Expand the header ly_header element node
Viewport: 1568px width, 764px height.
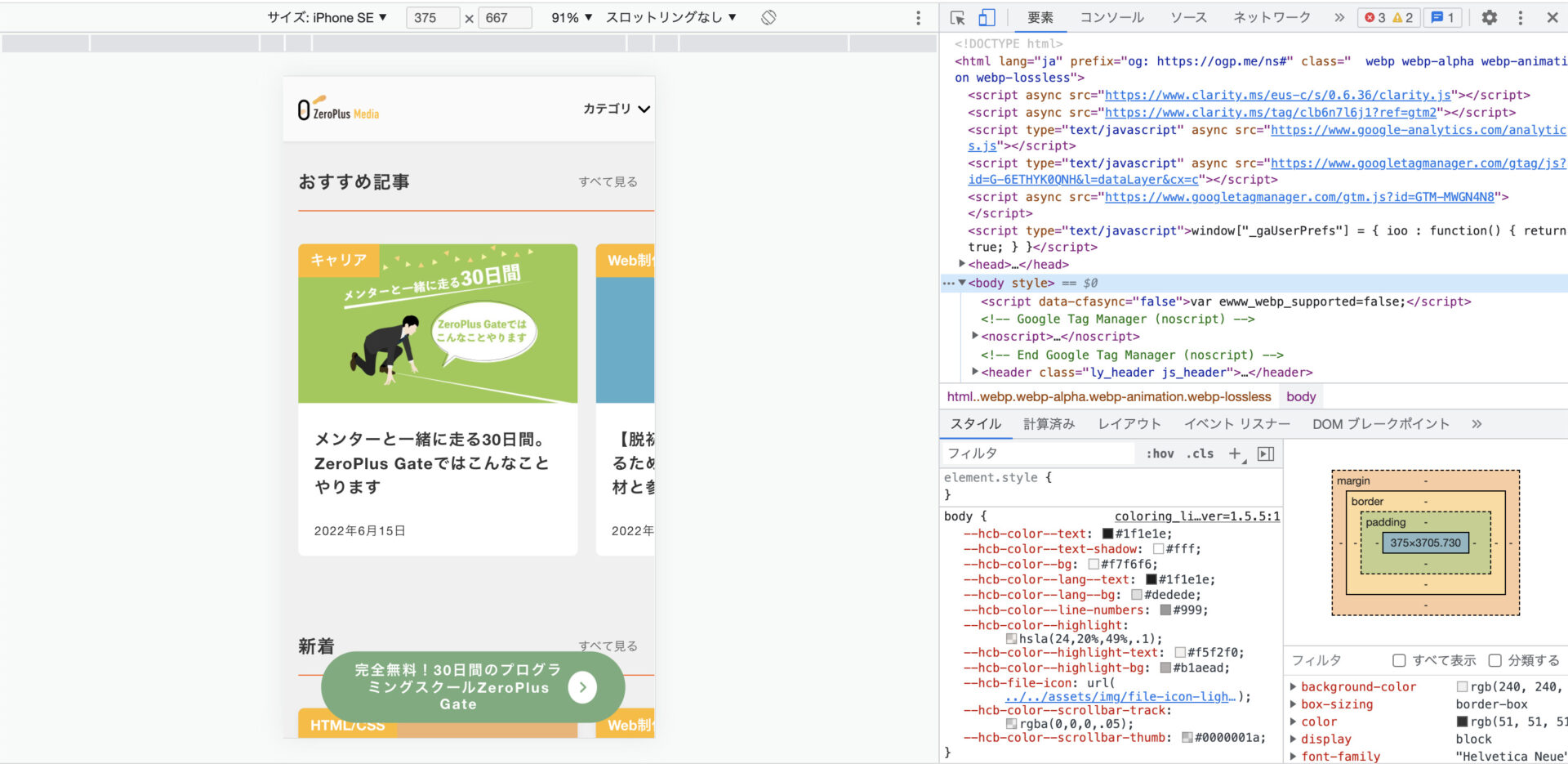tap(975, 372)
